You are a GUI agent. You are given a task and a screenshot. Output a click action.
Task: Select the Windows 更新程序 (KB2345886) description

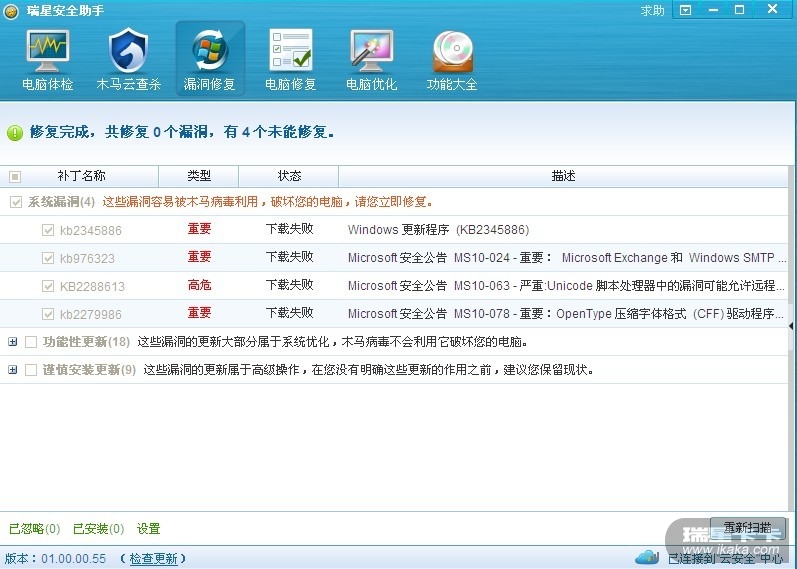tap(439, 230)
